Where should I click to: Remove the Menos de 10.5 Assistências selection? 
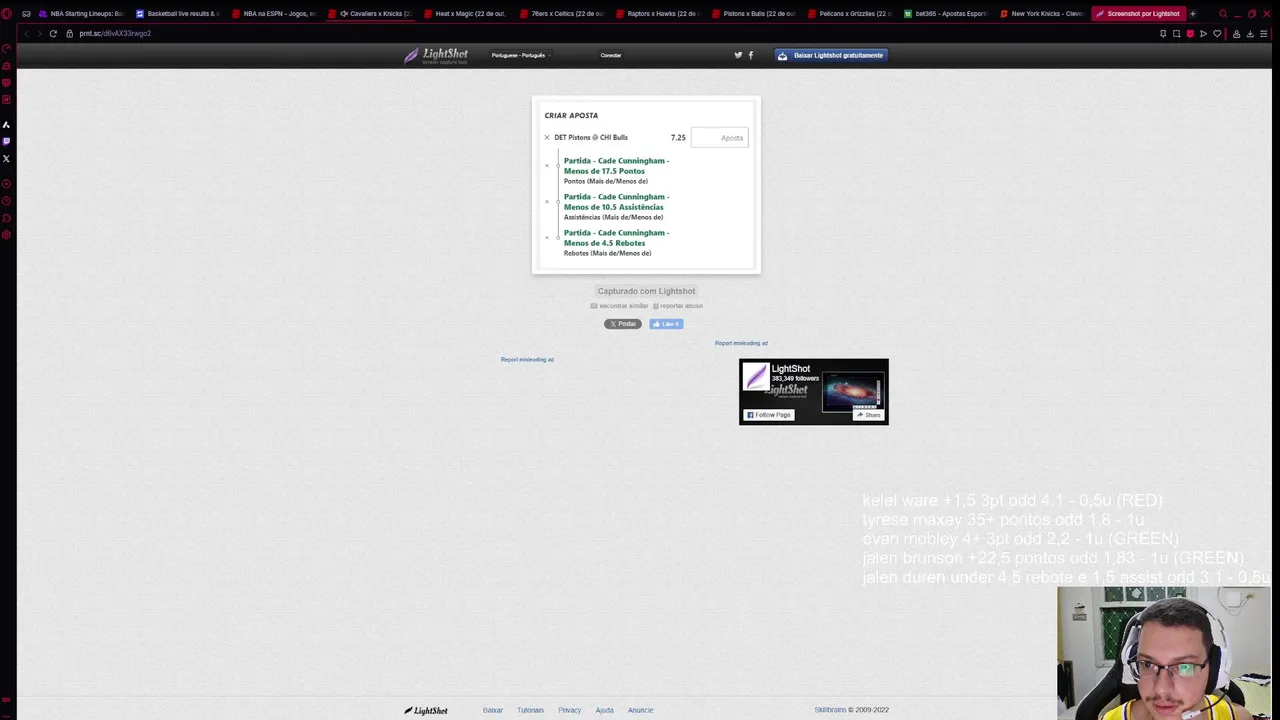pyautogui.click(x=547, y=201)
